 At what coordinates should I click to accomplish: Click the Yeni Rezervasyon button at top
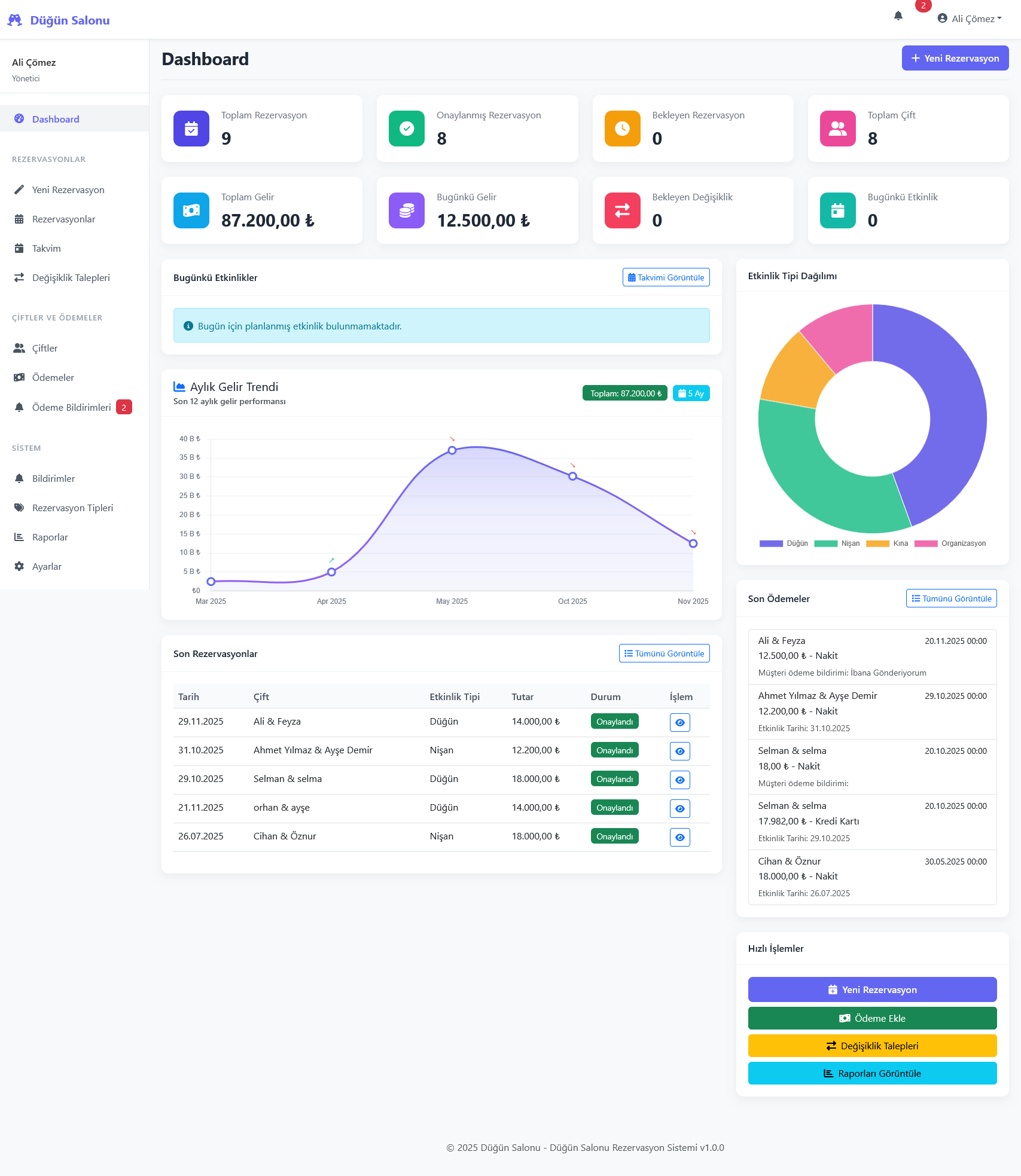(955, 59)
